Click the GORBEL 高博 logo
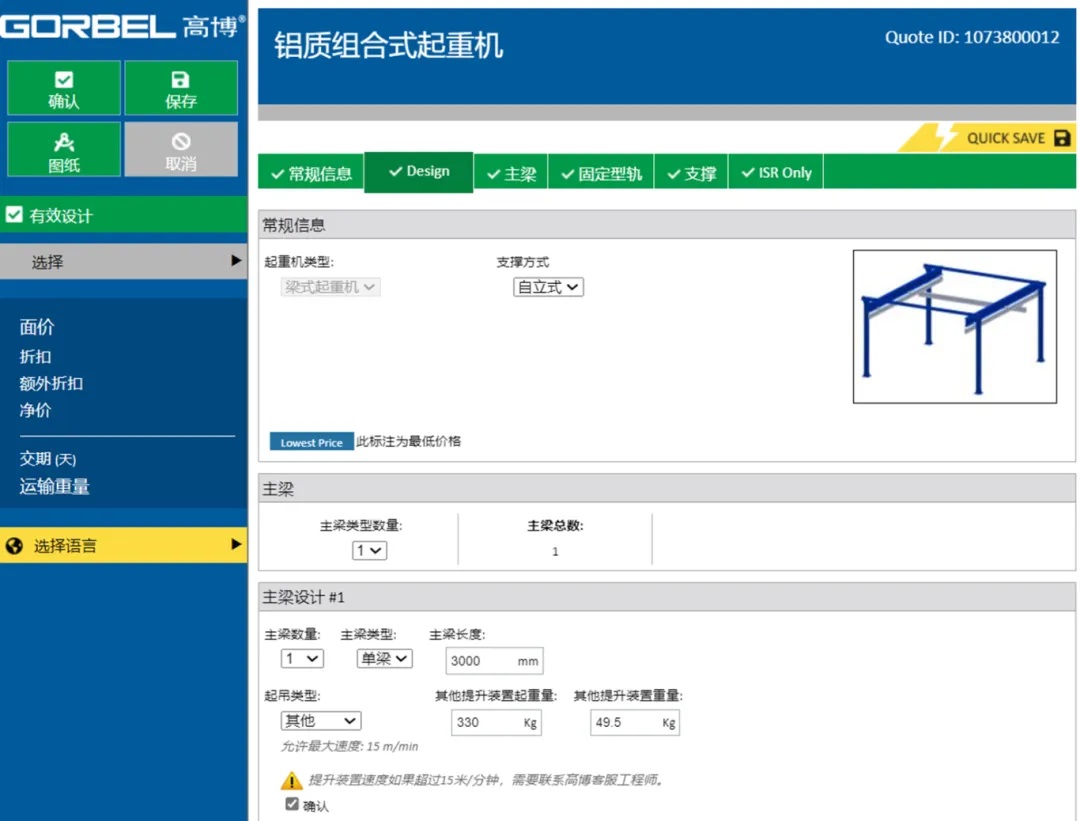Viewport: 1080px width, 821px height. (x=122, y=27)
